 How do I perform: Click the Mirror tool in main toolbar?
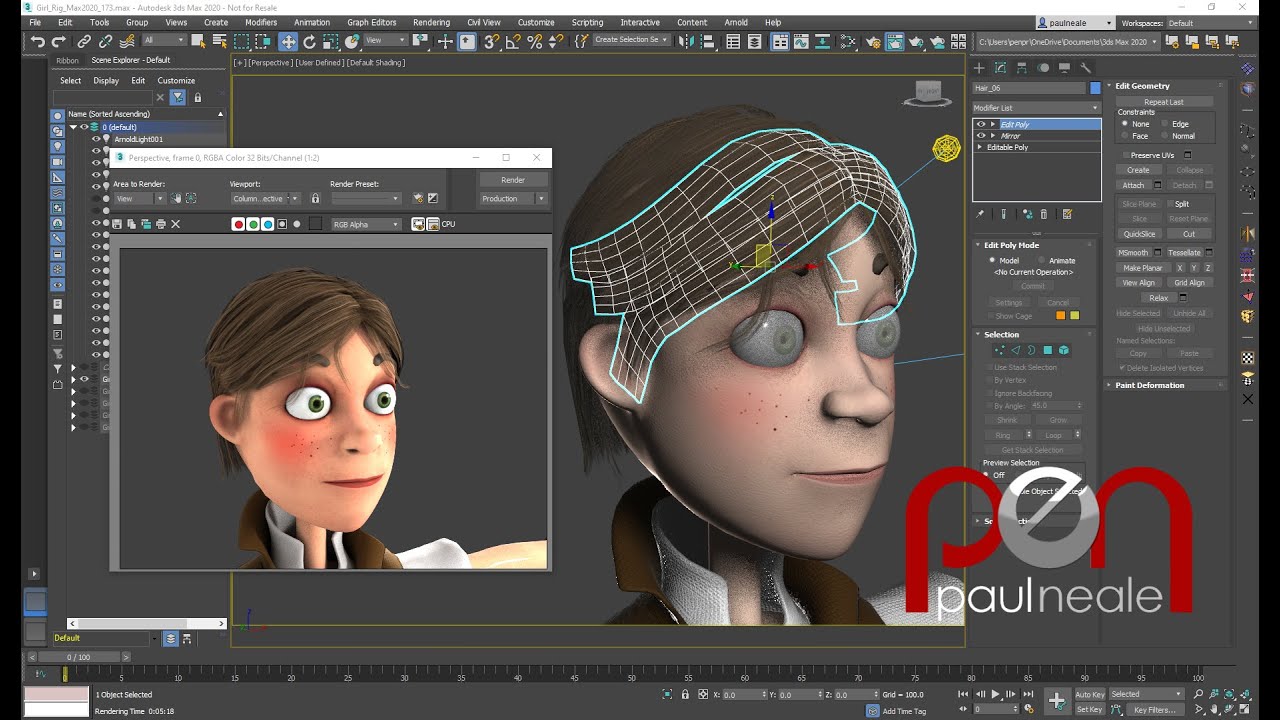(x=685, y=41)
